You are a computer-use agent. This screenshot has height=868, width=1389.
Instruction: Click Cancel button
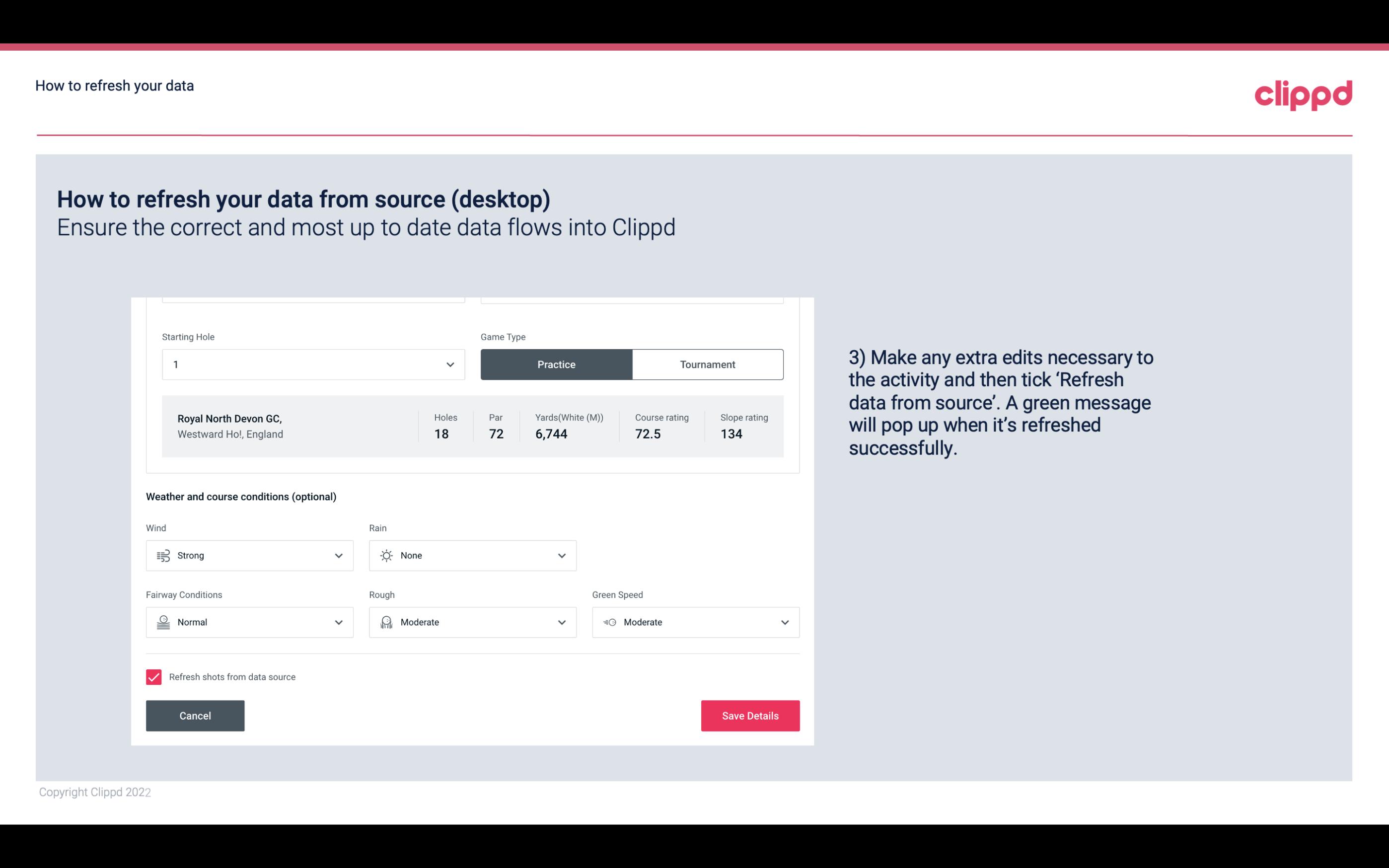195,715
